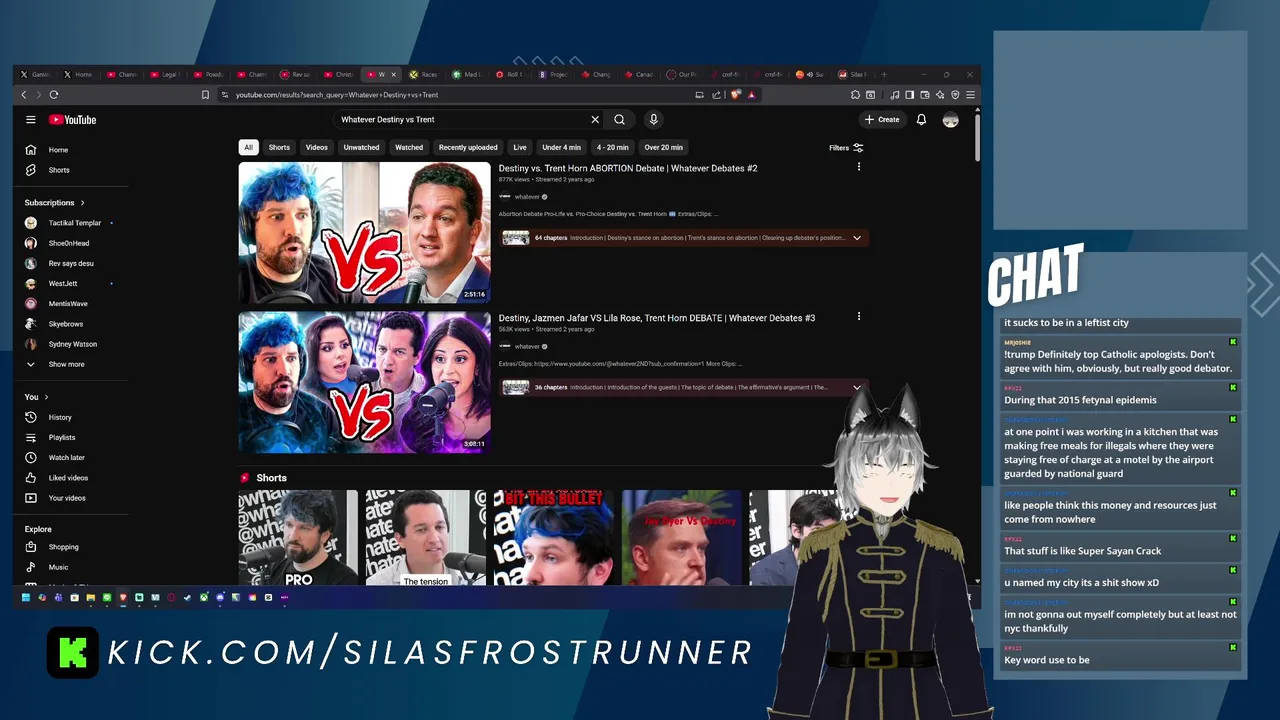1280x720 pixels.
Task: Clear the search box with the X
Action: [595, 120]
